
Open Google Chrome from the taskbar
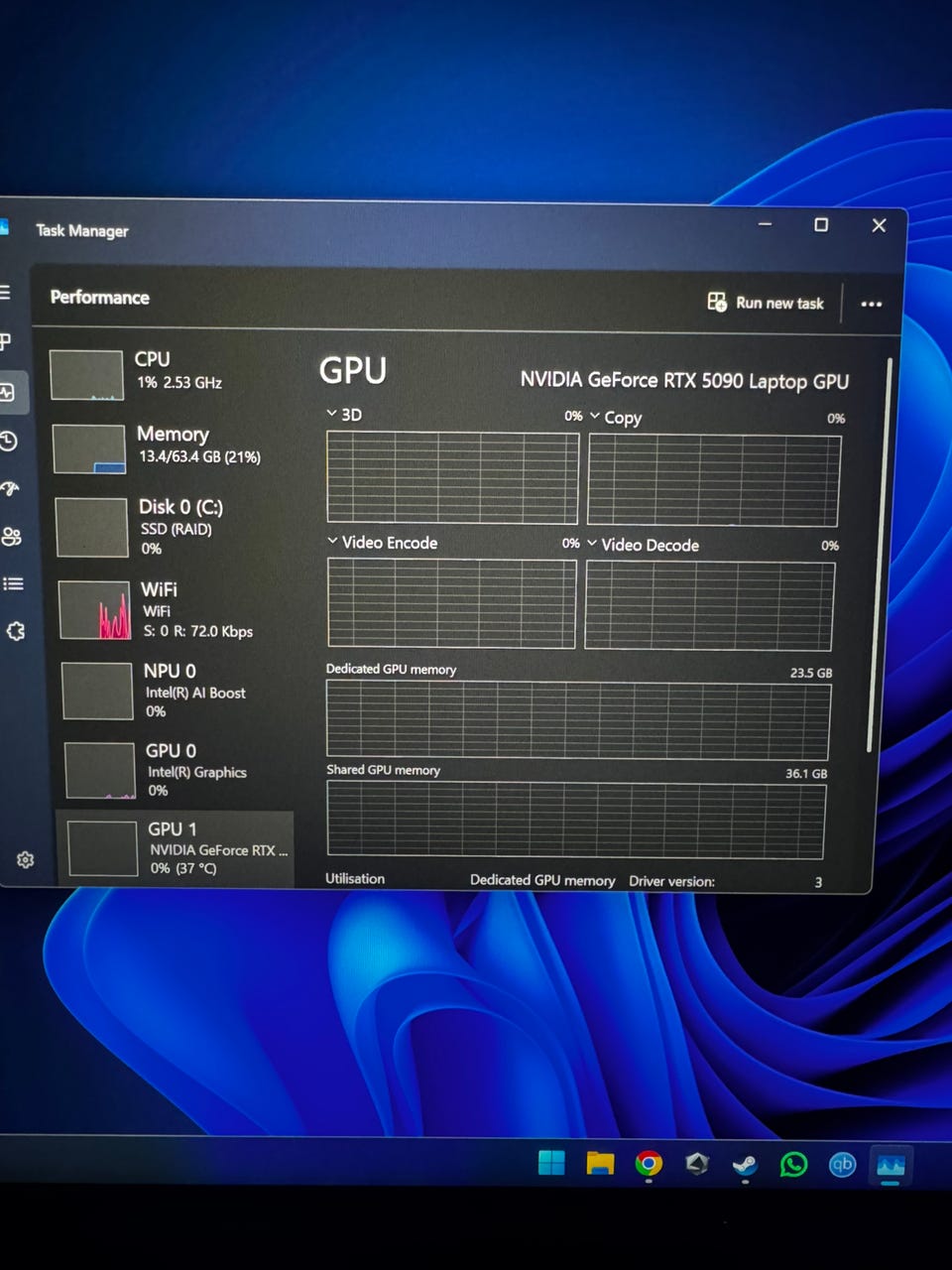[x=649, y=1163]
